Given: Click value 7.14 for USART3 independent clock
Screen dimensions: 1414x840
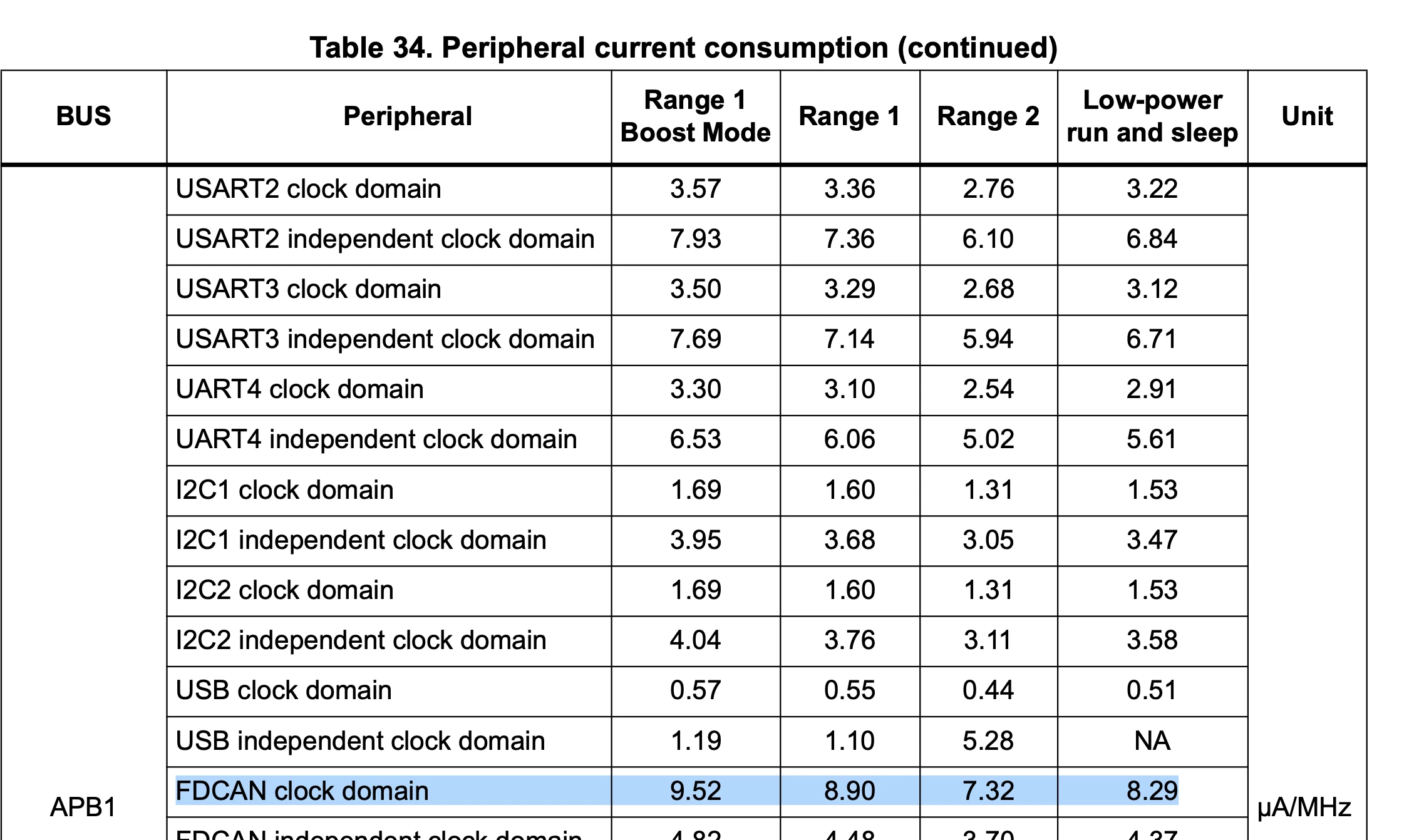Looking at the screenshot, I should pyautogui.click(x=849, y=339).
